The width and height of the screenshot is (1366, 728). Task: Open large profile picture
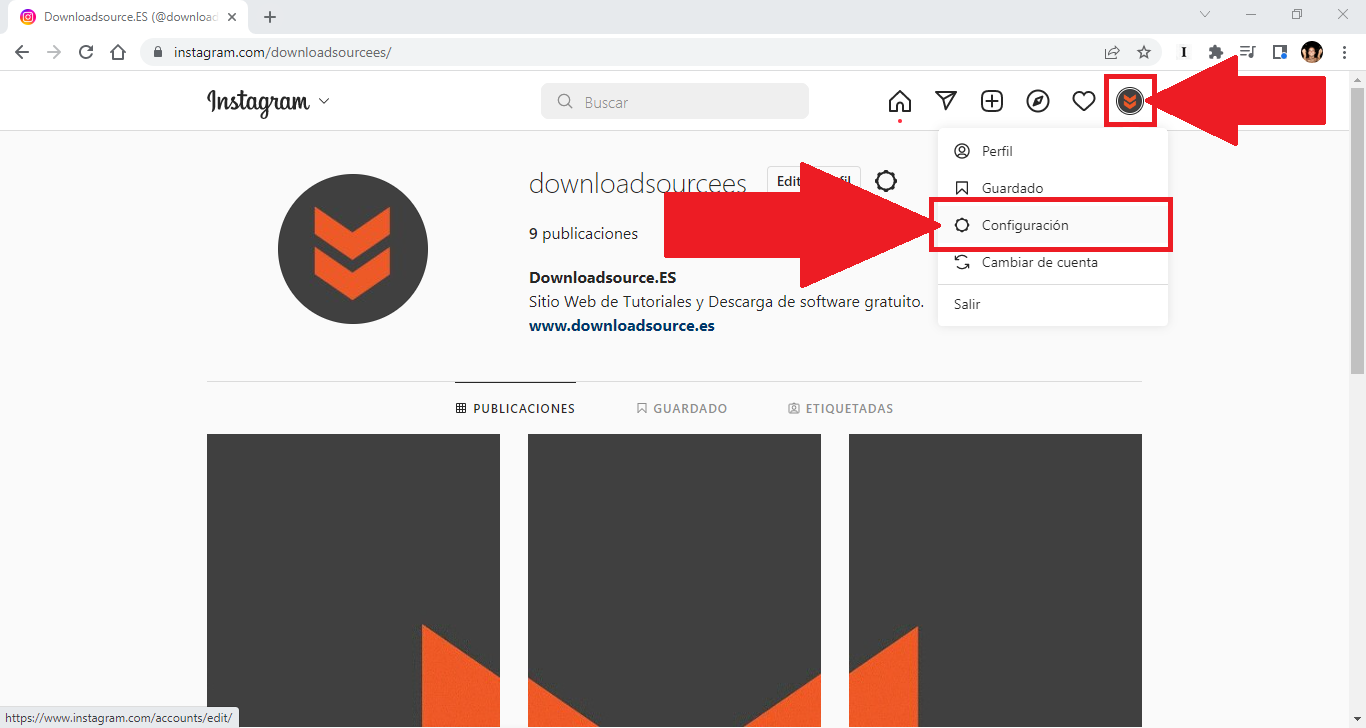pos(353,249)
